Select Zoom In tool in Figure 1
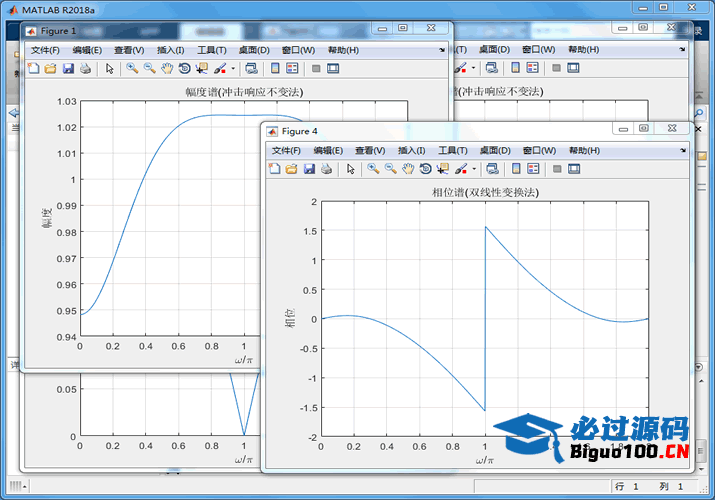This screenshot has height=500, width=715. pyautogui.click(x=132, y=68)
